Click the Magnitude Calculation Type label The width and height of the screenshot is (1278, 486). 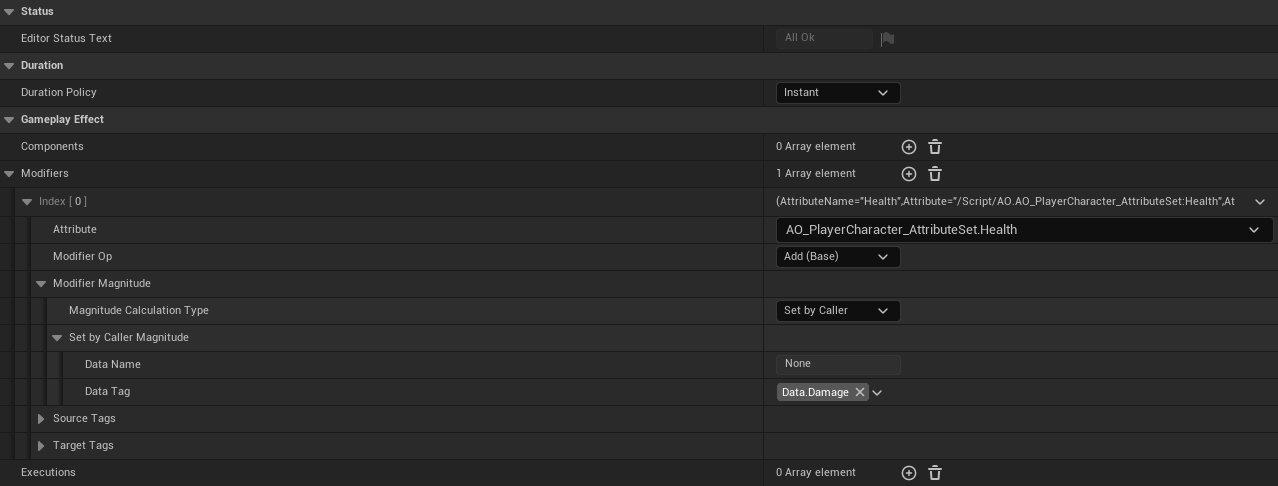tap(139, 310)
